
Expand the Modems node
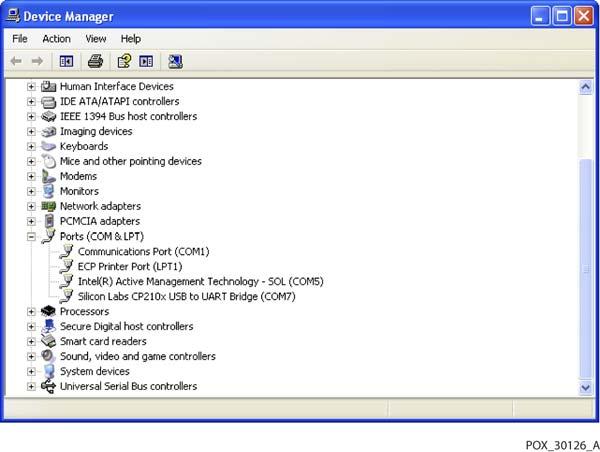(x=31, y=176)
